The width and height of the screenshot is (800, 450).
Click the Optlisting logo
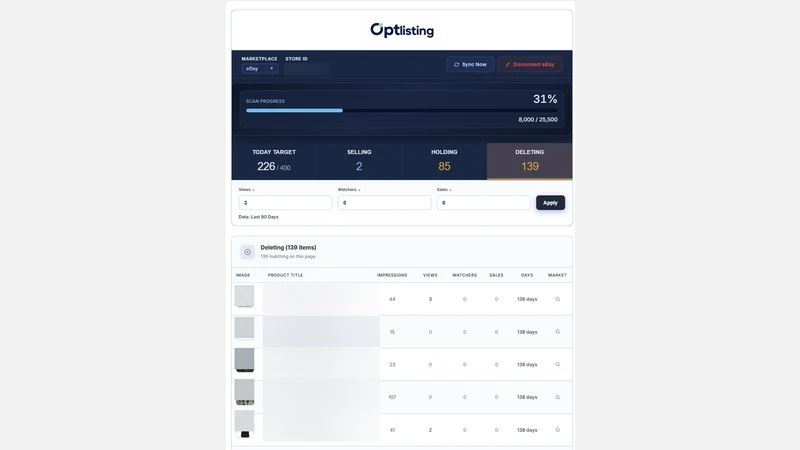[402, 30]
